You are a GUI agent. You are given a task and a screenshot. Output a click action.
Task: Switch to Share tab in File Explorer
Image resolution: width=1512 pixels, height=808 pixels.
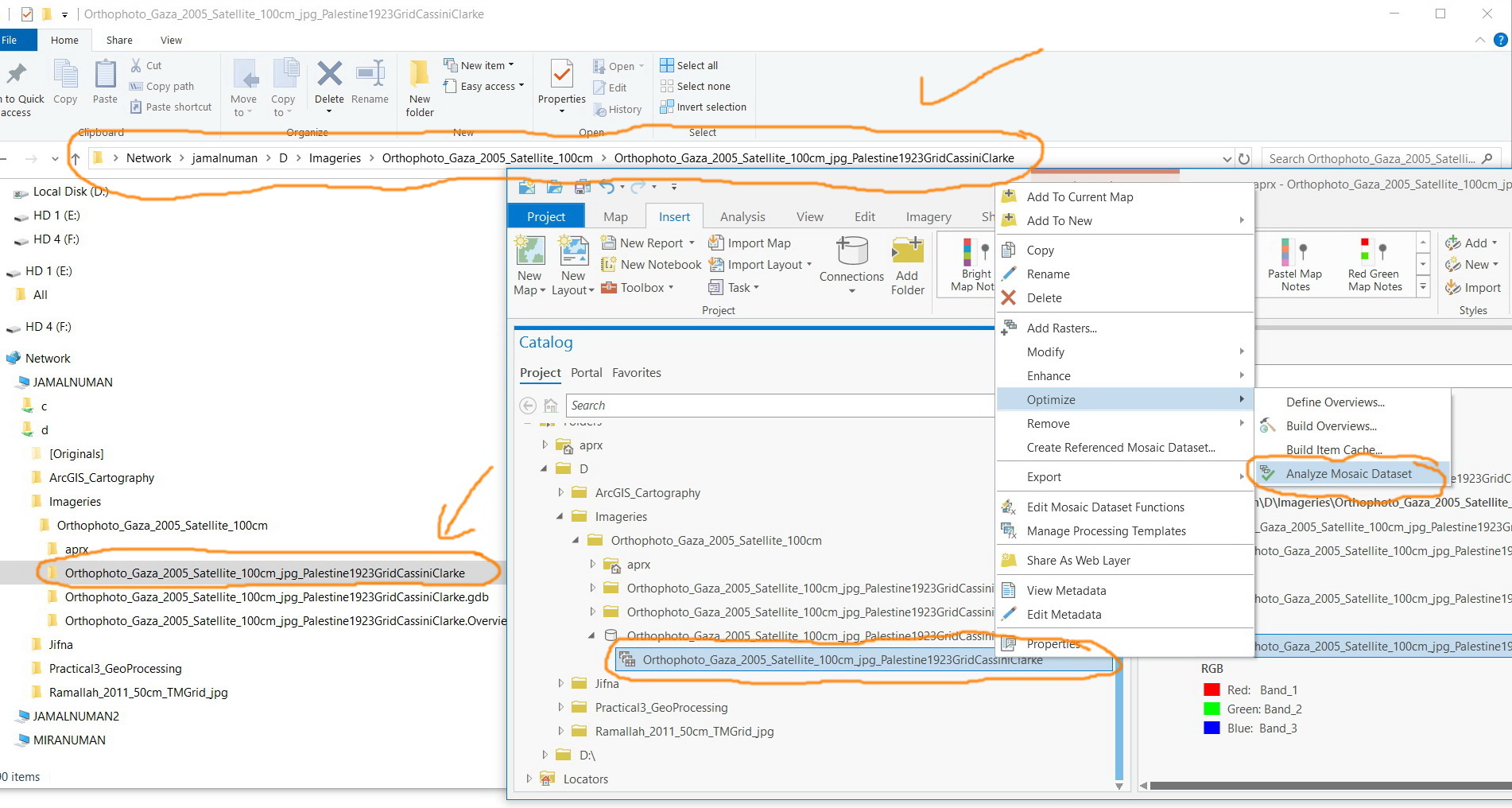click(x=119, y=40)
